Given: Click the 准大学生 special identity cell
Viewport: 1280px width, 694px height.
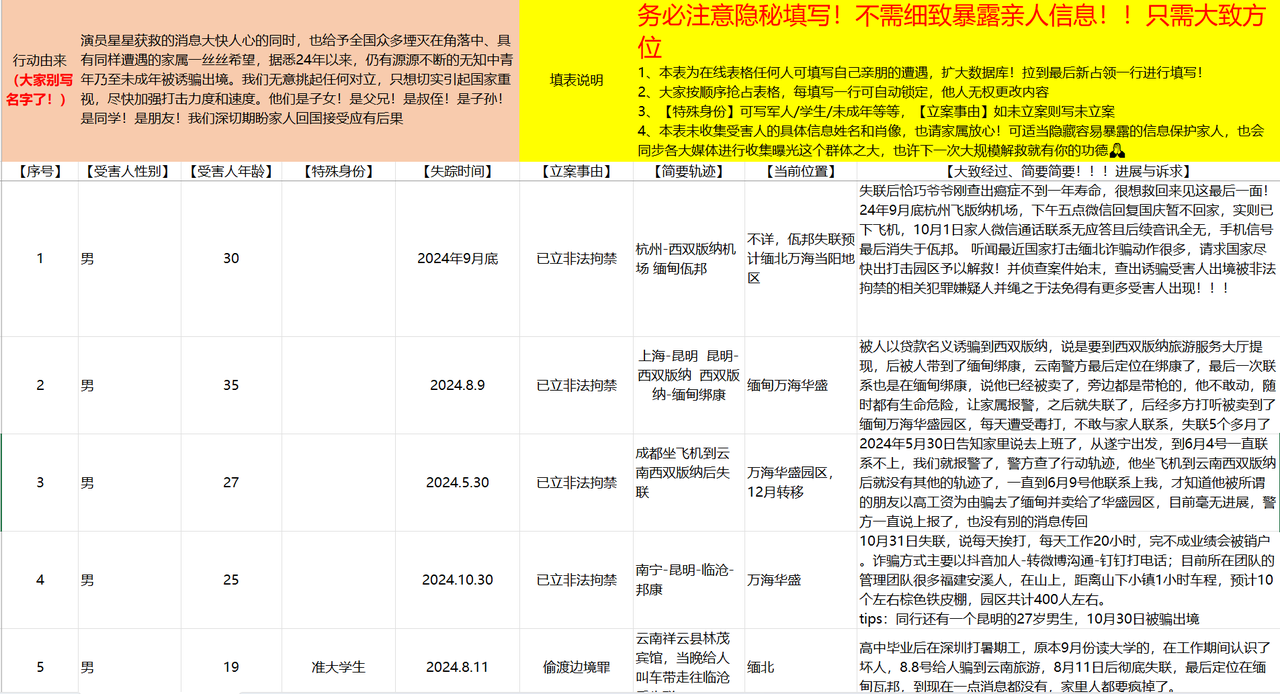Looking at the screenshot, I should tap(339, 667).
